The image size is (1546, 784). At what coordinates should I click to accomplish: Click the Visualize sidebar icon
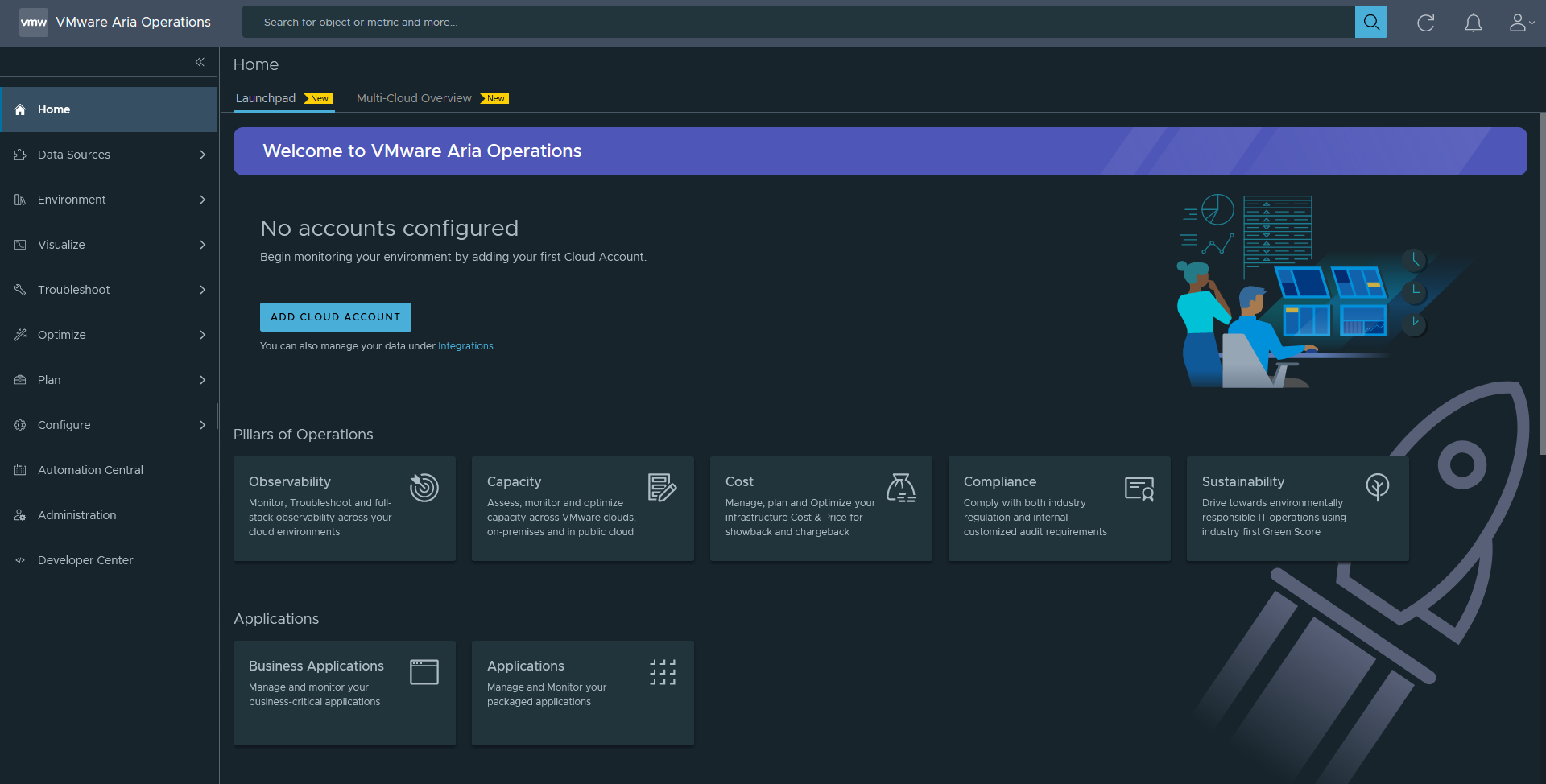pyautogui.click(x=20, y=245)
